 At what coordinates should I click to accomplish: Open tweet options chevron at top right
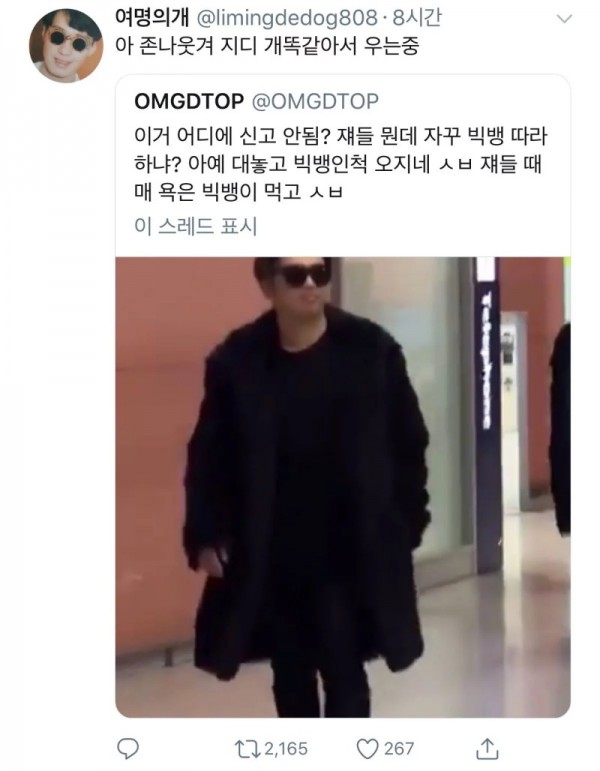(564, 19)
